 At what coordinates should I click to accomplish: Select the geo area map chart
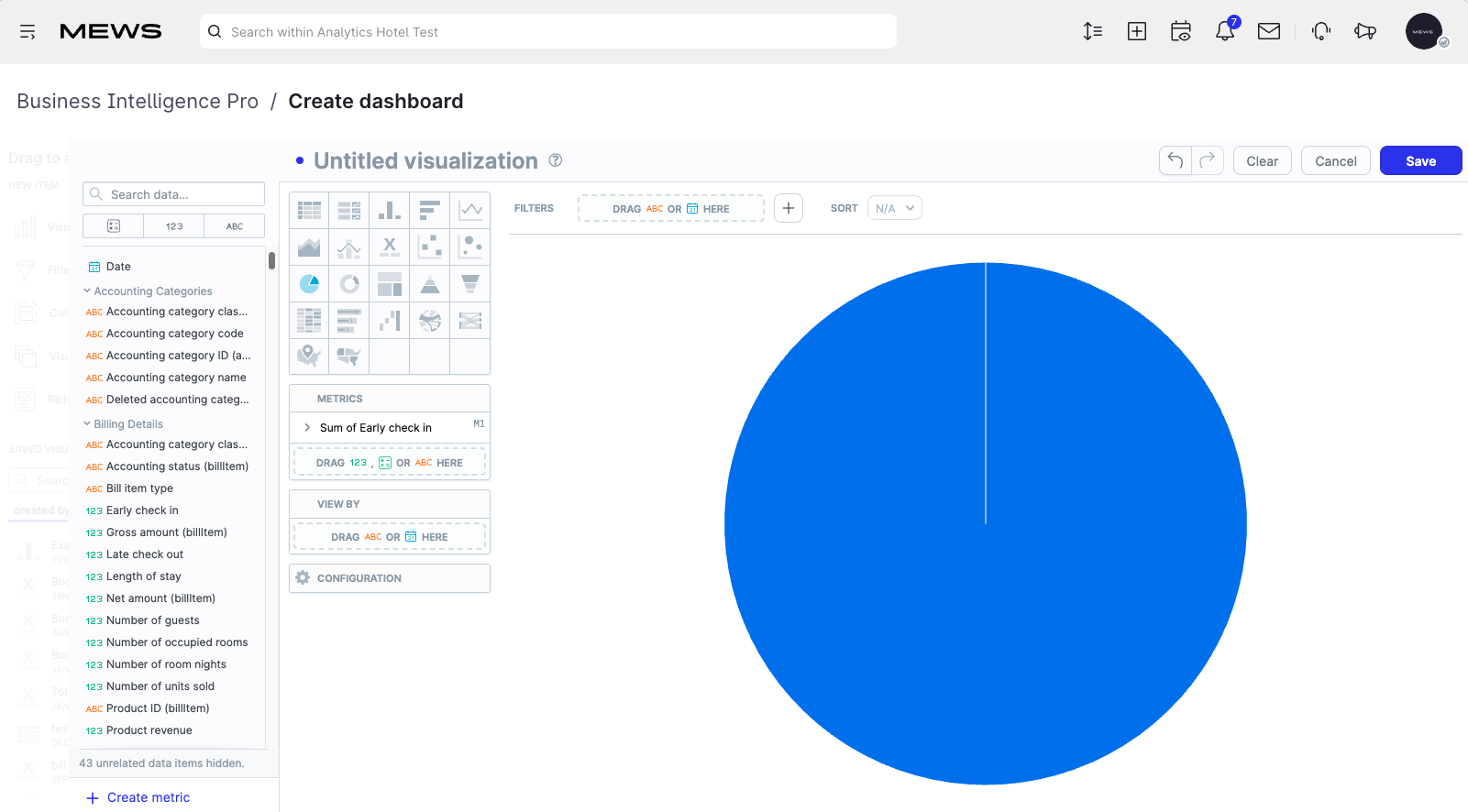(x=349, y=356)
